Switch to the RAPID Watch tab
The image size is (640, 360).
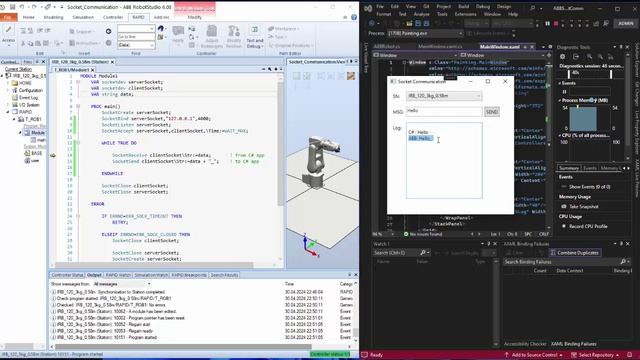pos(118,275)
